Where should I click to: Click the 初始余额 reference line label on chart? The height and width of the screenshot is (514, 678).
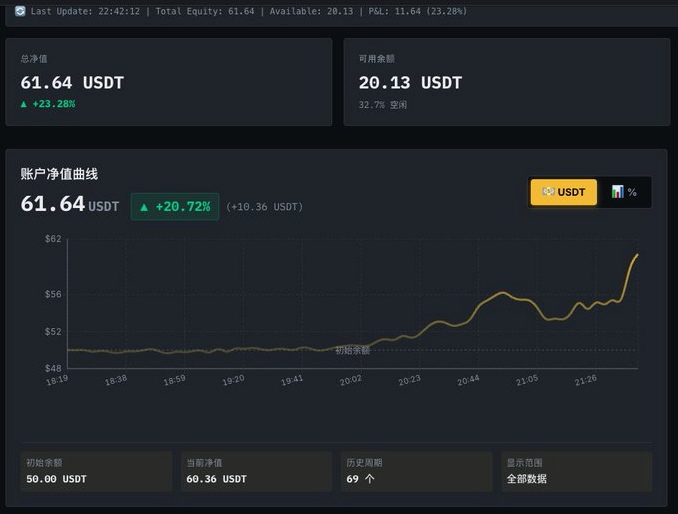tap(352, 350)
